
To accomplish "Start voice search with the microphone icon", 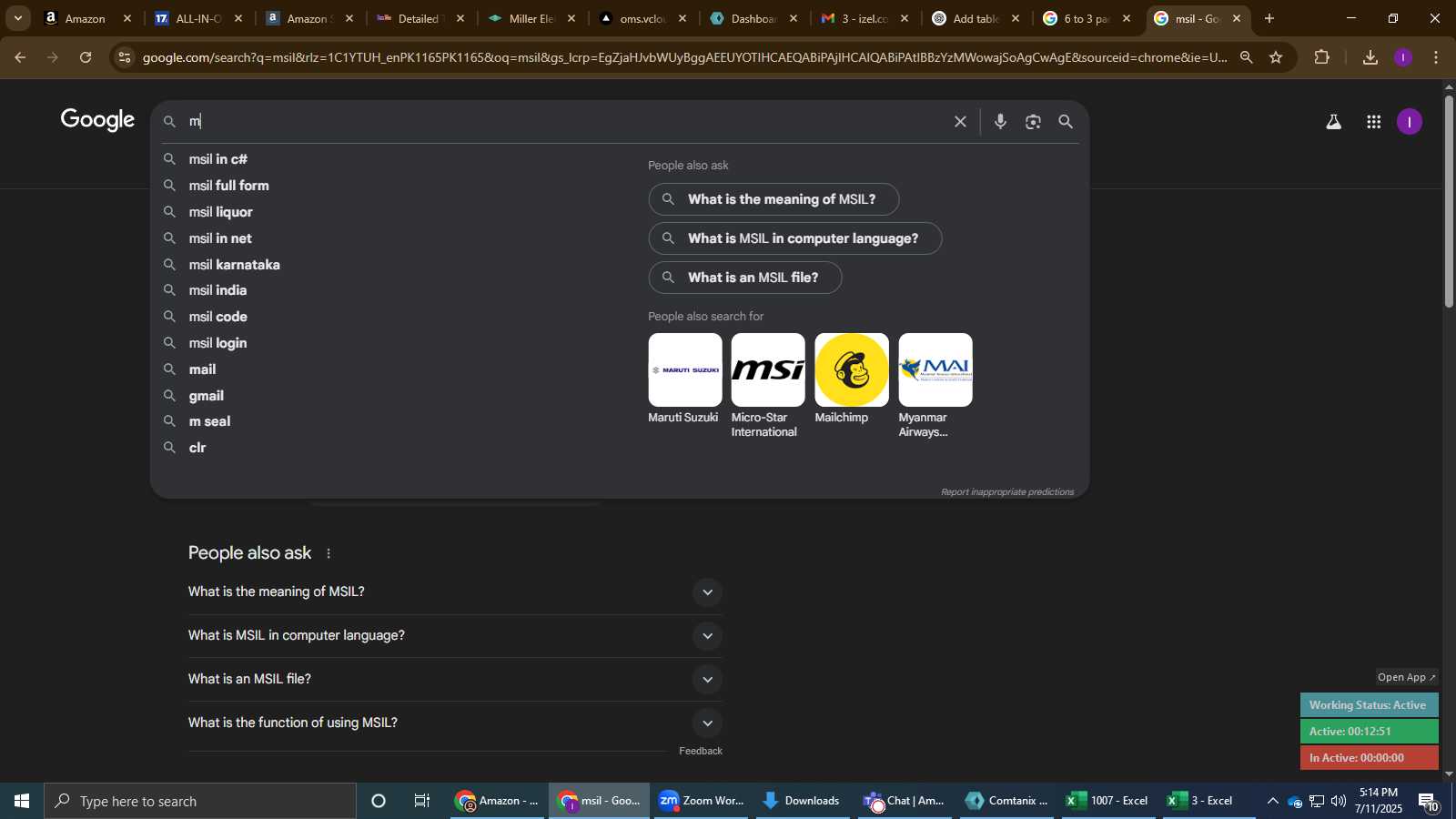I will click(x=1000, y=122).
